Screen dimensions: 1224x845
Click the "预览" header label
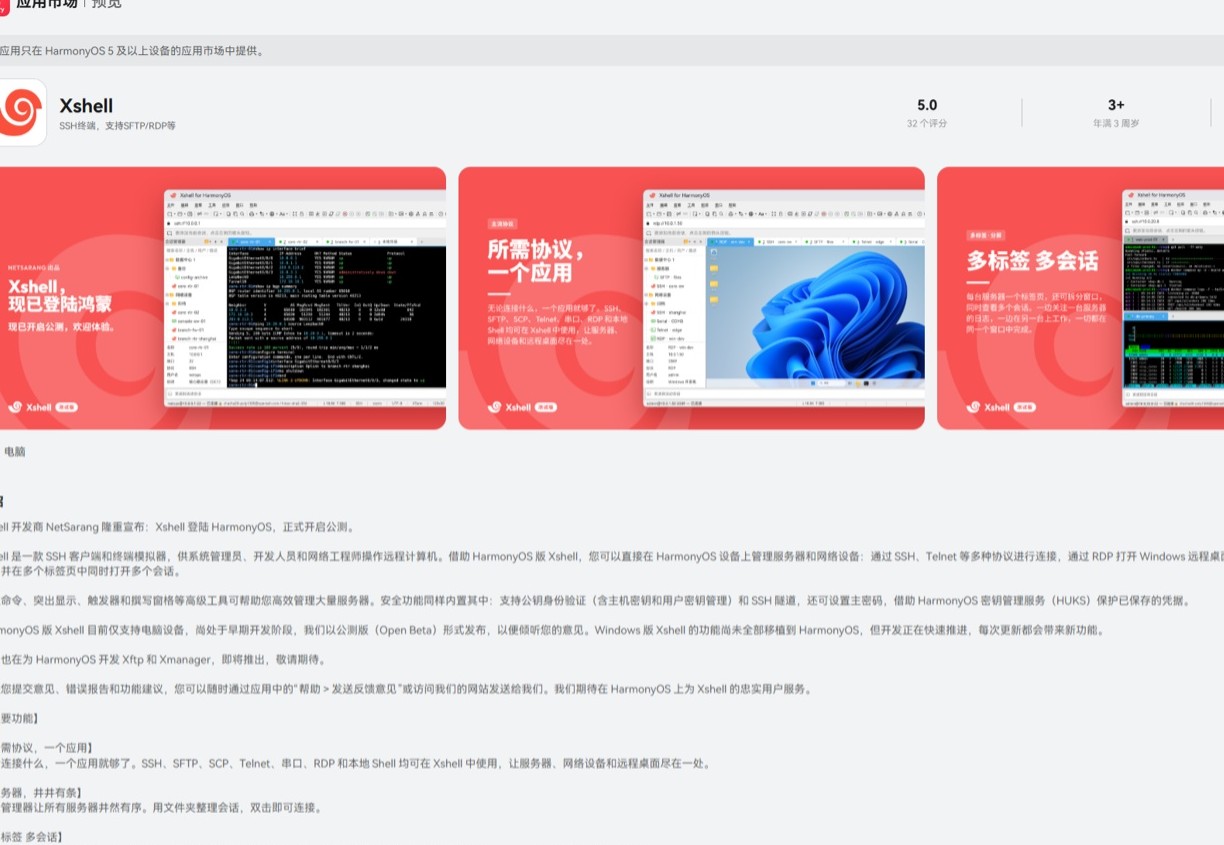pos(106,3)
